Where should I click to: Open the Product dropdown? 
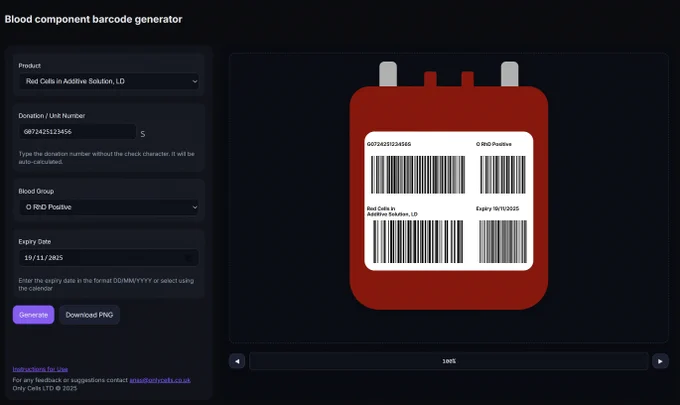(109, 81)
